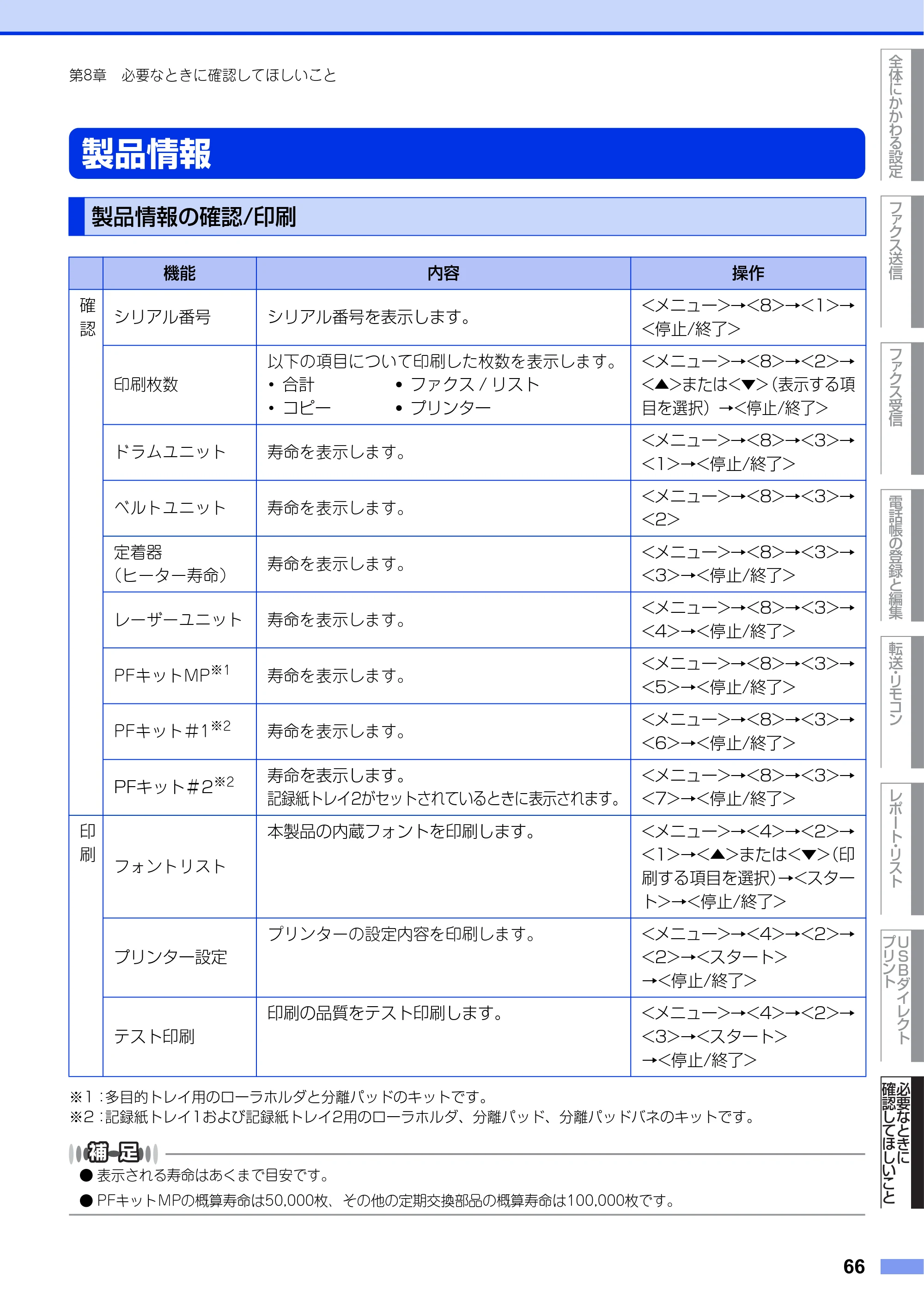
Task: Click the ファクス / リスト bullet item
Action: click(x=468, y=385)
